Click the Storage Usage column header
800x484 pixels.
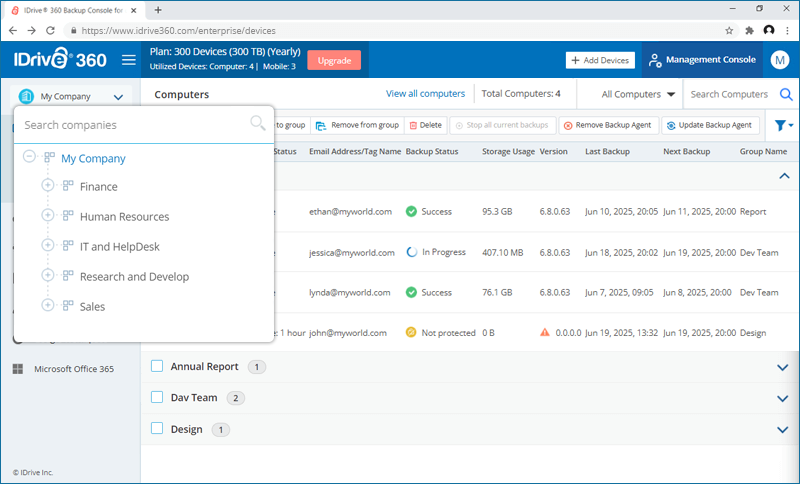[508, 151]
